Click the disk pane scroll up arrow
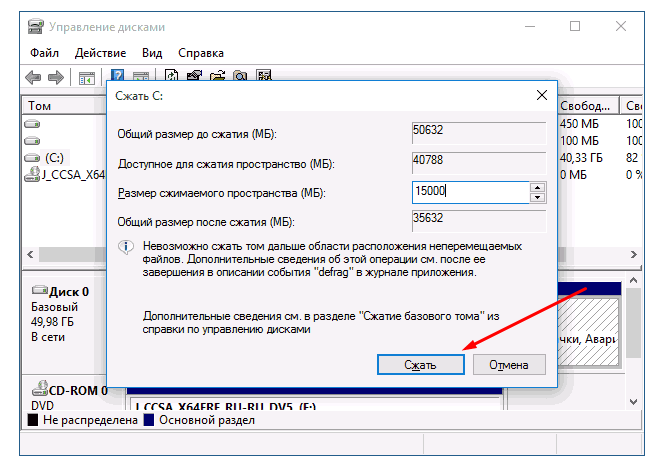 633,281
